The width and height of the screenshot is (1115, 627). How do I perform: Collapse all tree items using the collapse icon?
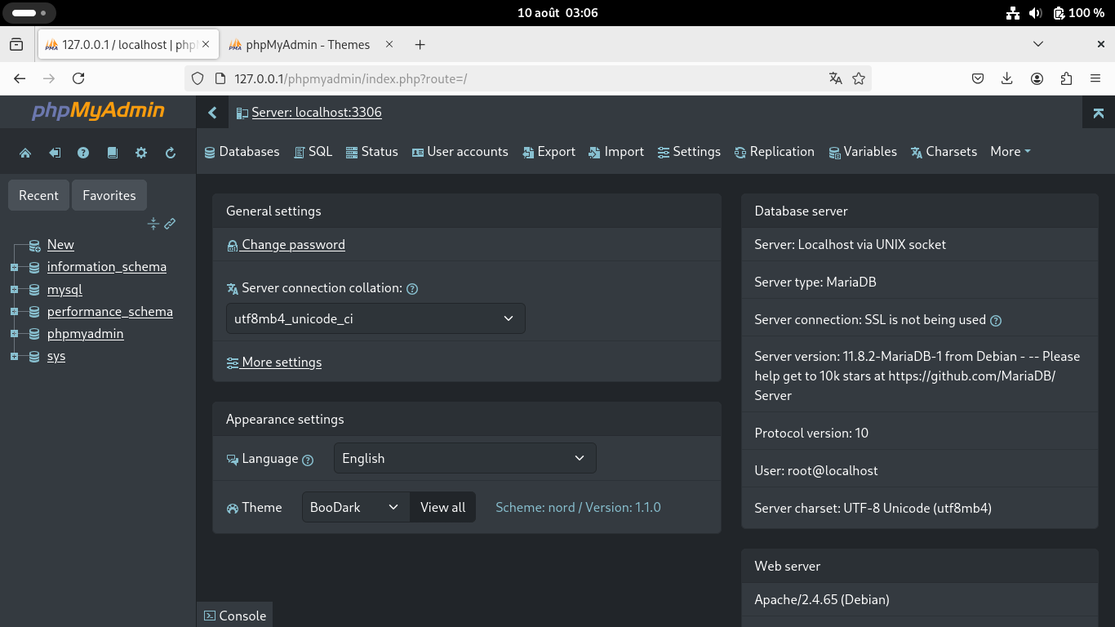154,223
